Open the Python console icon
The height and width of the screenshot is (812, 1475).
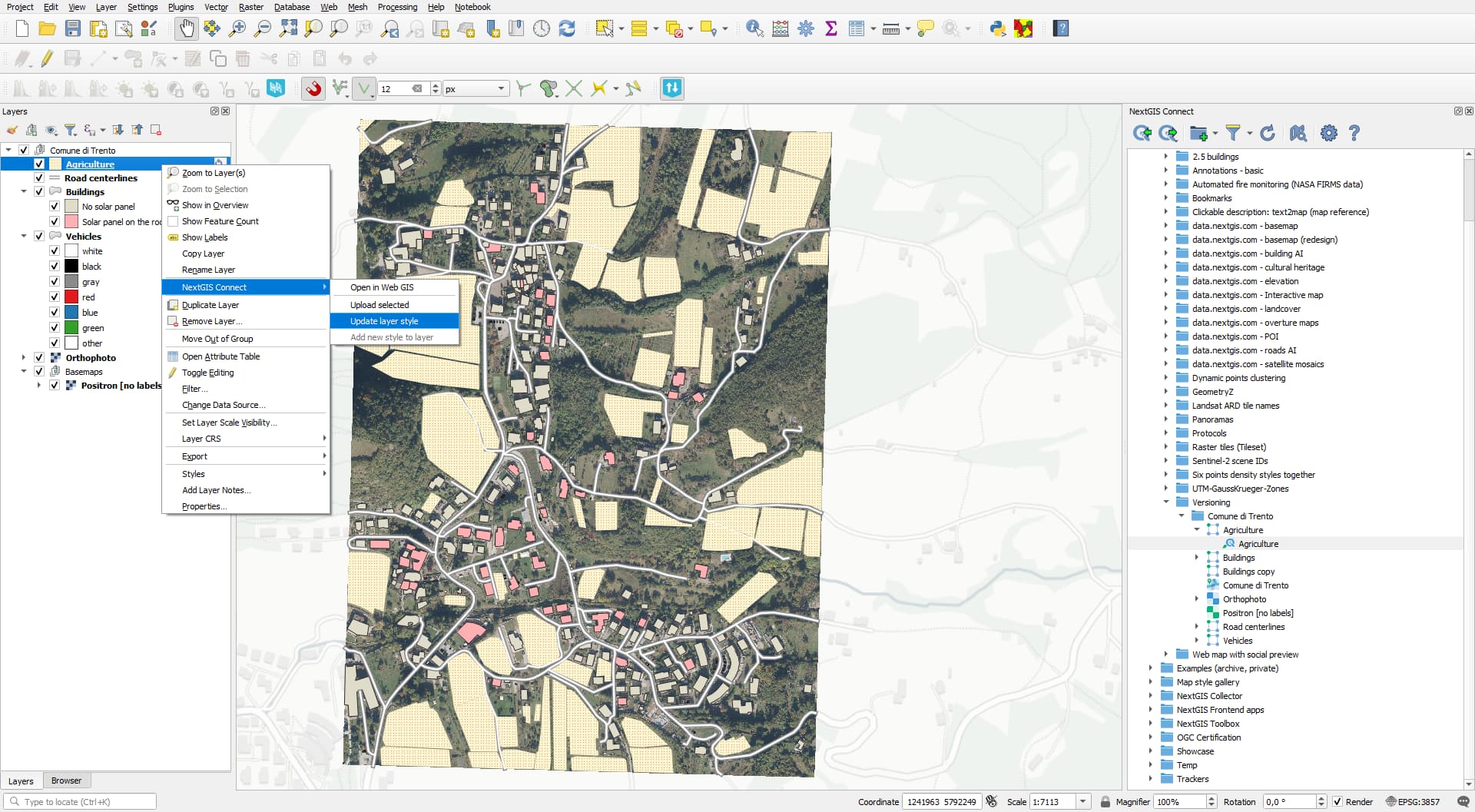[x=997, y=29]
